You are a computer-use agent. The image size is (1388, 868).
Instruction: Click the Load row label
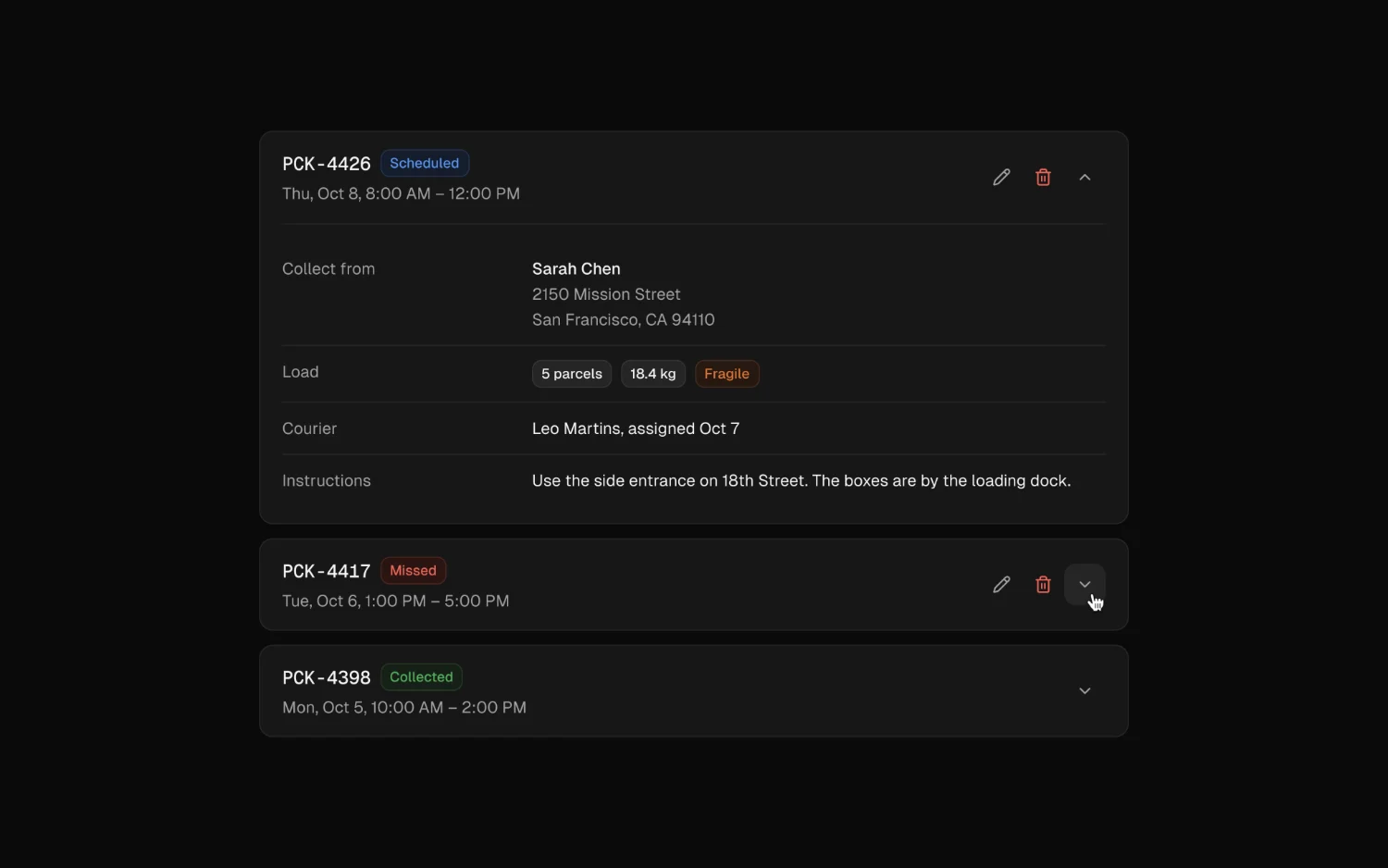coord(301,372)
